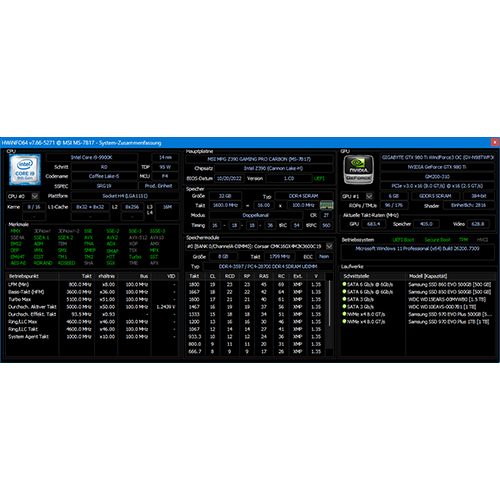Click the status dot for Samsung 970 EVO Plus 500GB
The width and height of the screenshot is (500, 500).
point(344,314)
